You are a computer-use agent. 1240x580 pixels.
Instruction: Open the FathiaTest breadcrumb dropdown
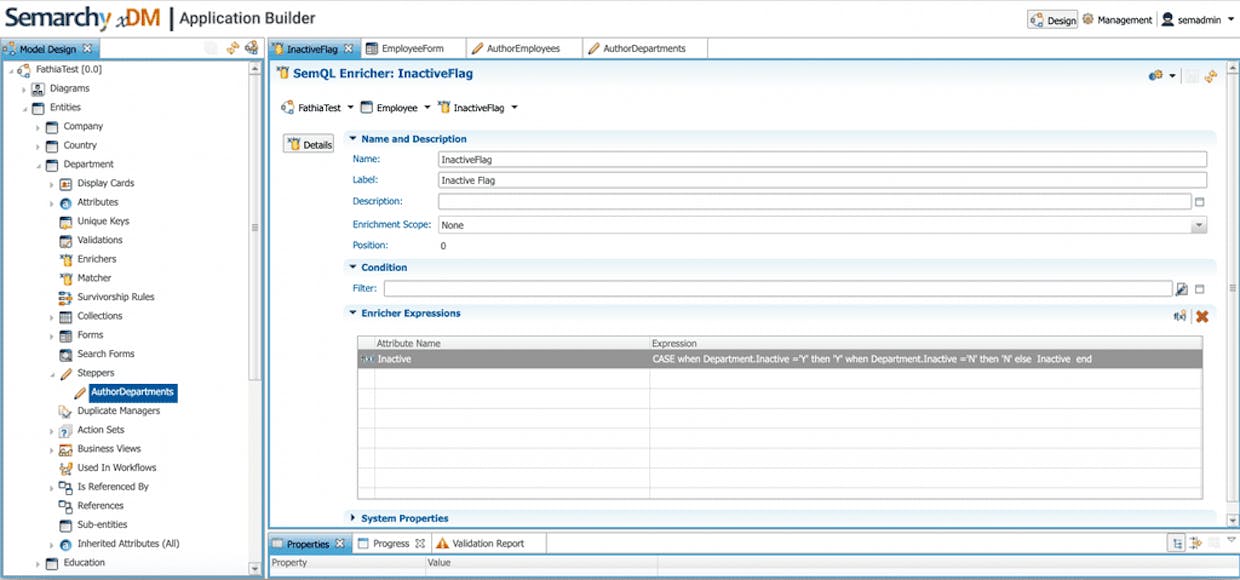[350, 108]
